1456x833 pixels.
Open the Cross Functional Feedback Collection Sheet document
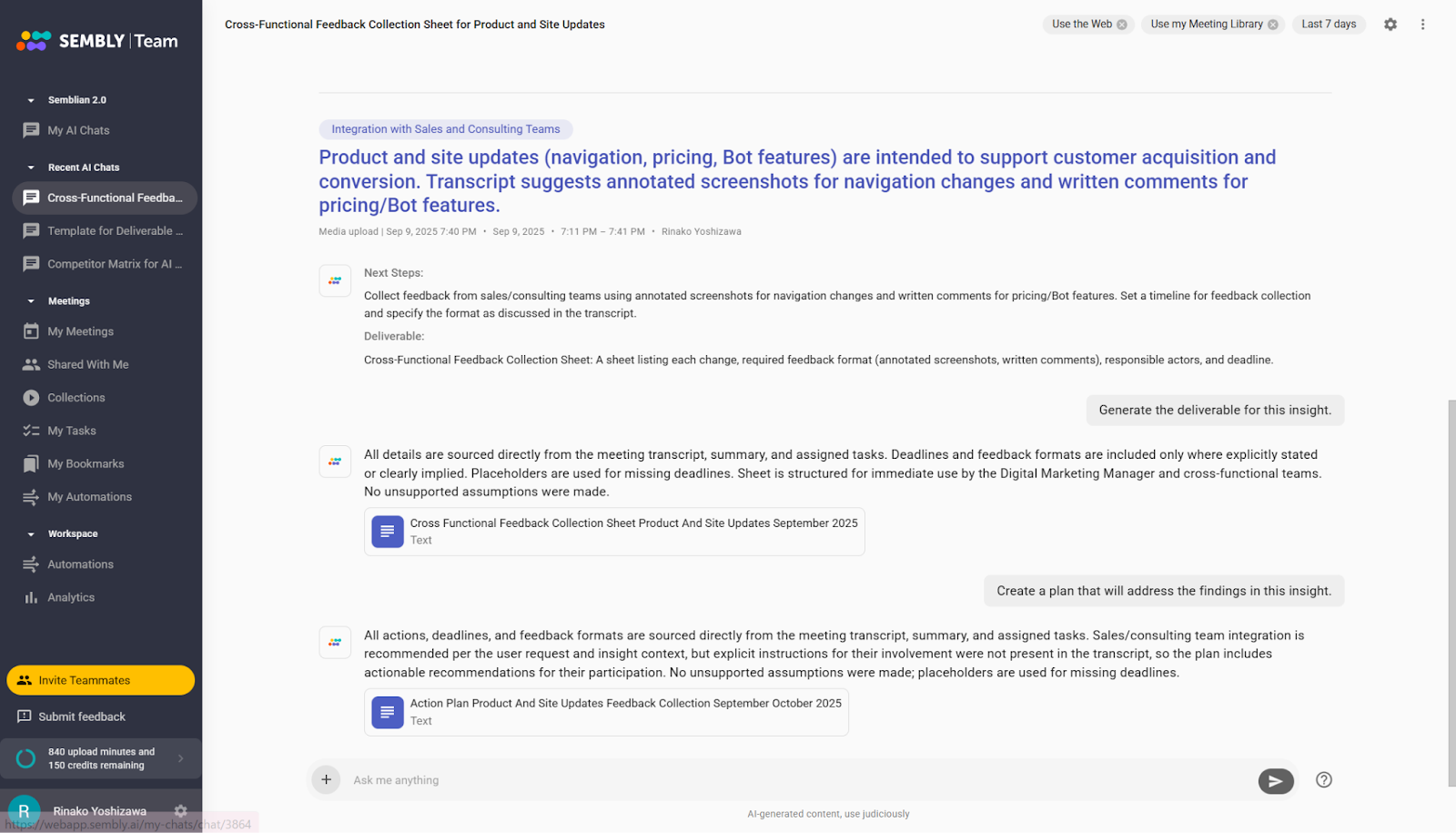coord(614,532)
